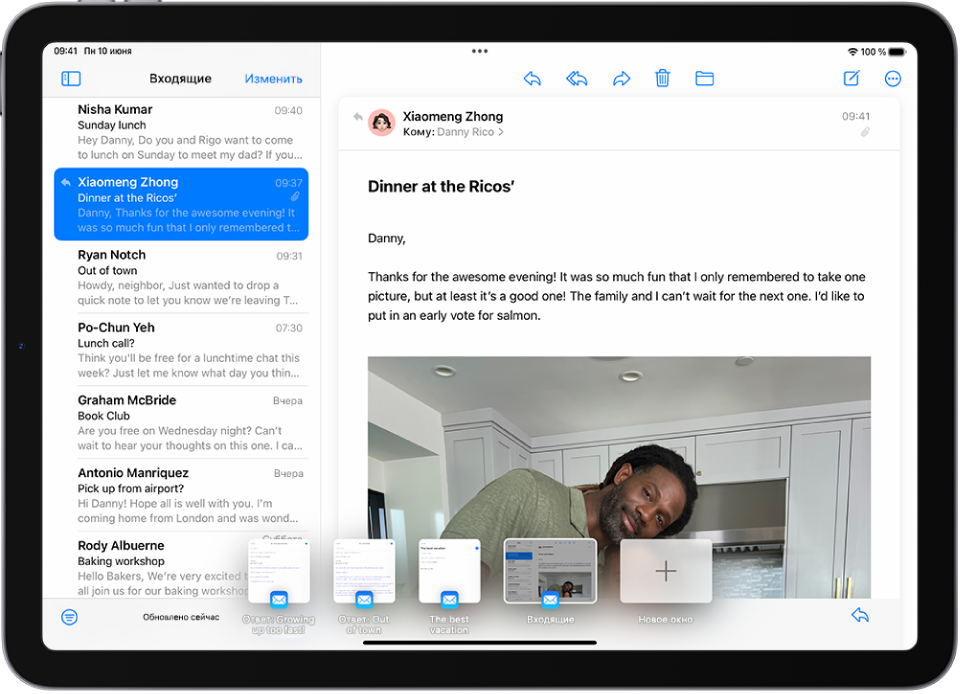
Task: Open Antonio Manriquez's airport pickup email
Action: coord(181,495)
